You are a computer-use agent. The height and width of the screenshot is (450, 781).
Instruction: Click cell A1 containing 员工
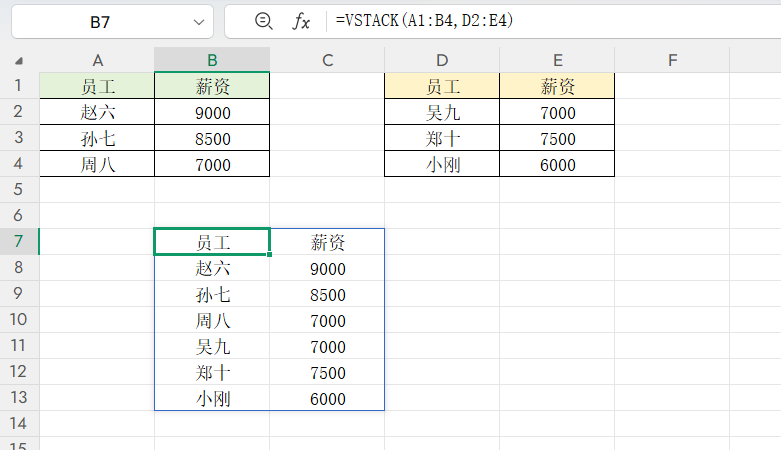pyautogui.click(x=97, y=86)
